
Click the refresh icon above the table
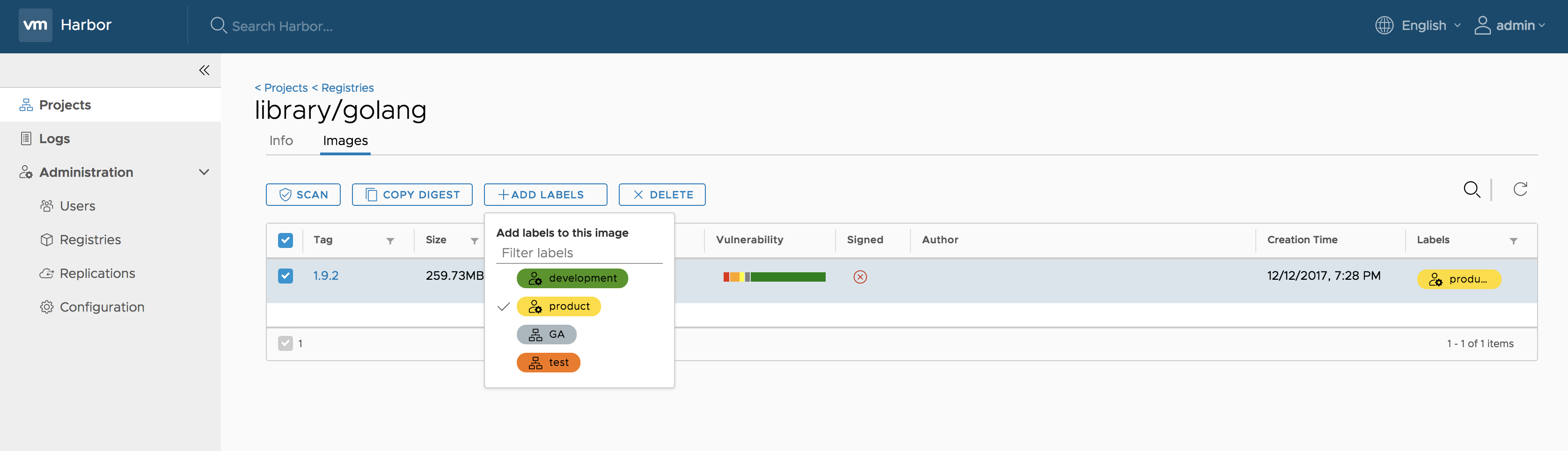(x=1520, y=189)
